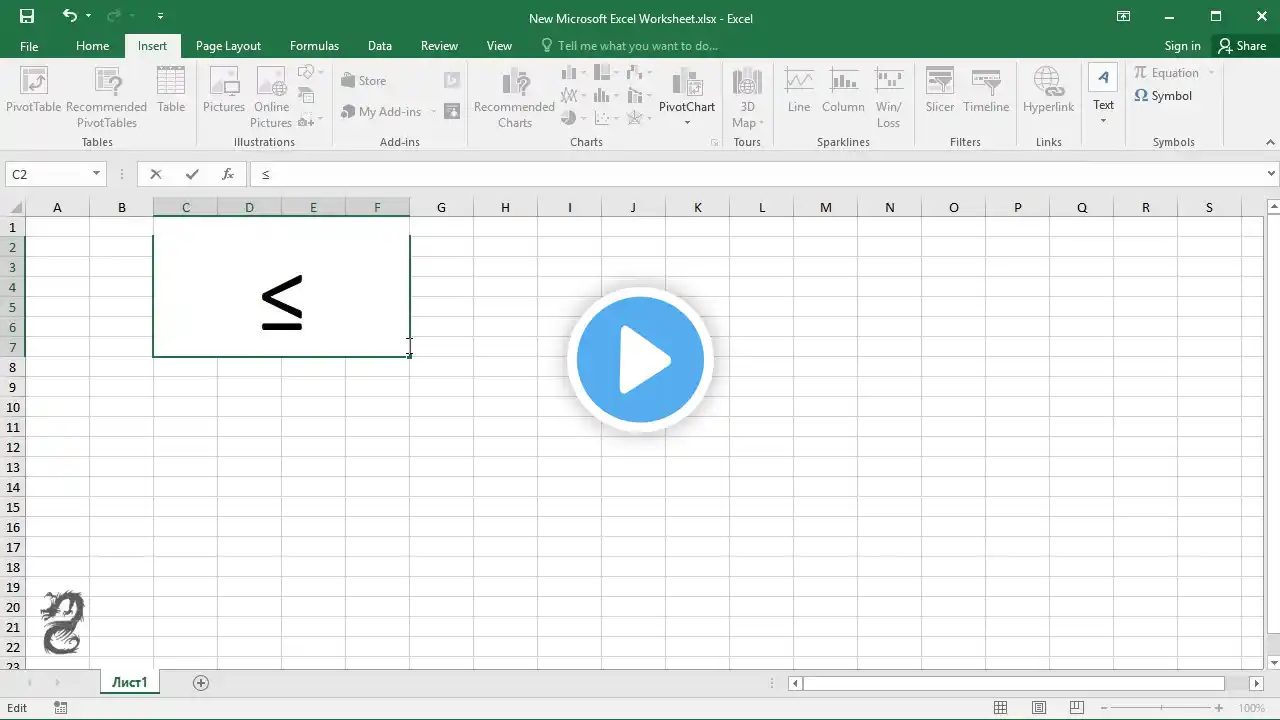Open 3D Map tour
The image size is (1280, 720).
click(x=747, y=97)
